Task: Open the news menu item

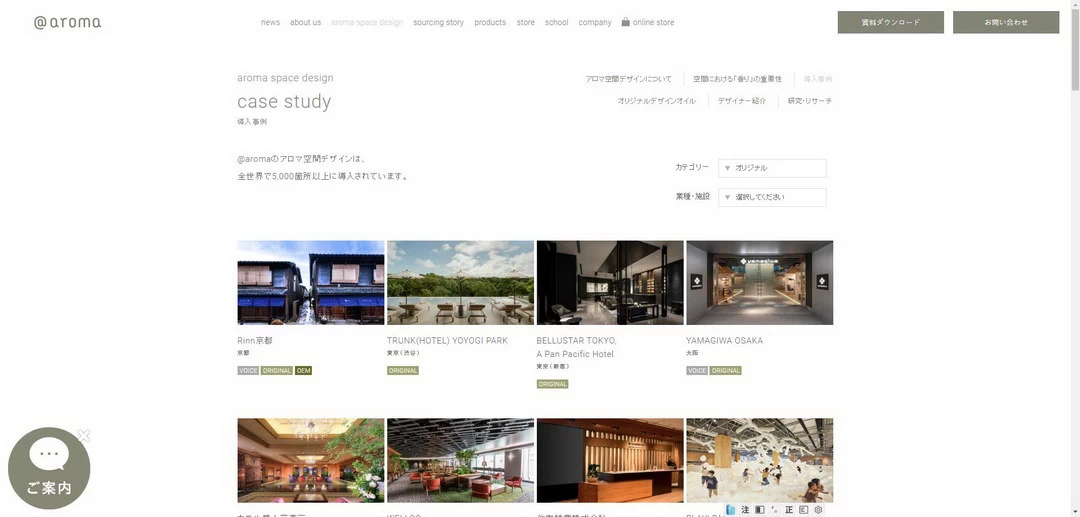Action: pos(271,22)
